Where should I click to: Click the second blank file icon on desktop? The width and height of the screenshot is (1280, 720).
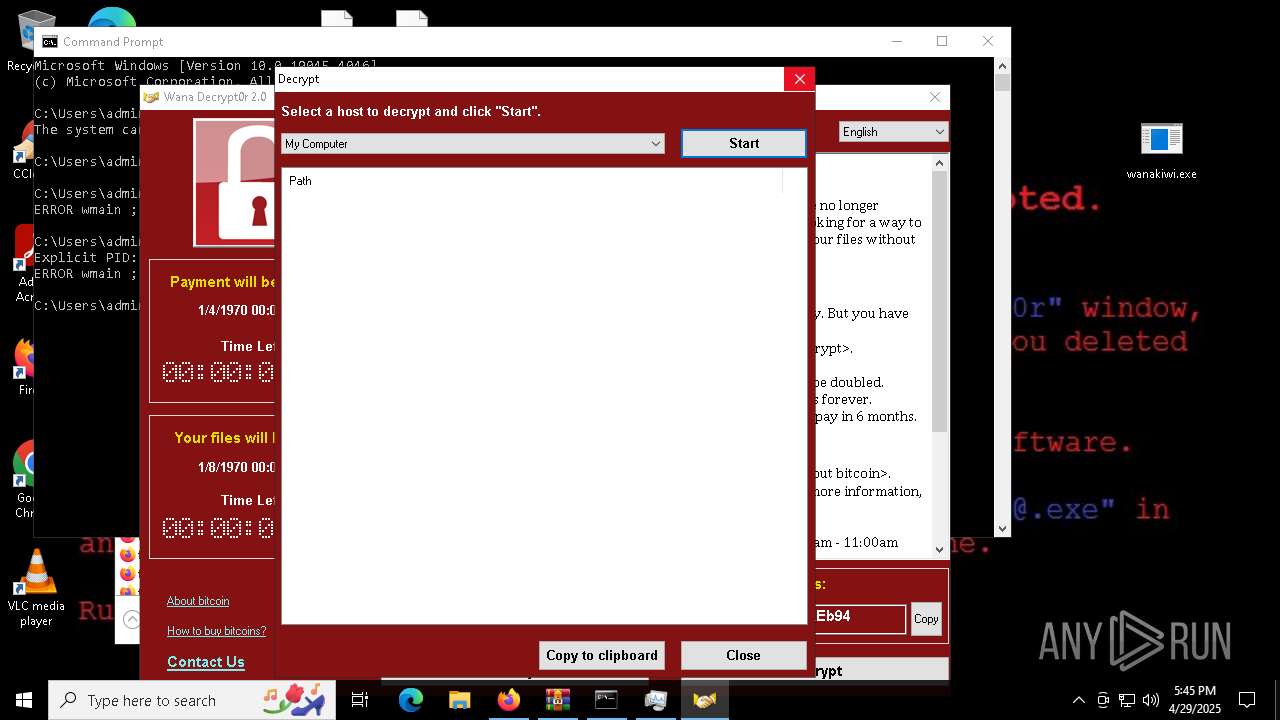[x=412, y=18]
